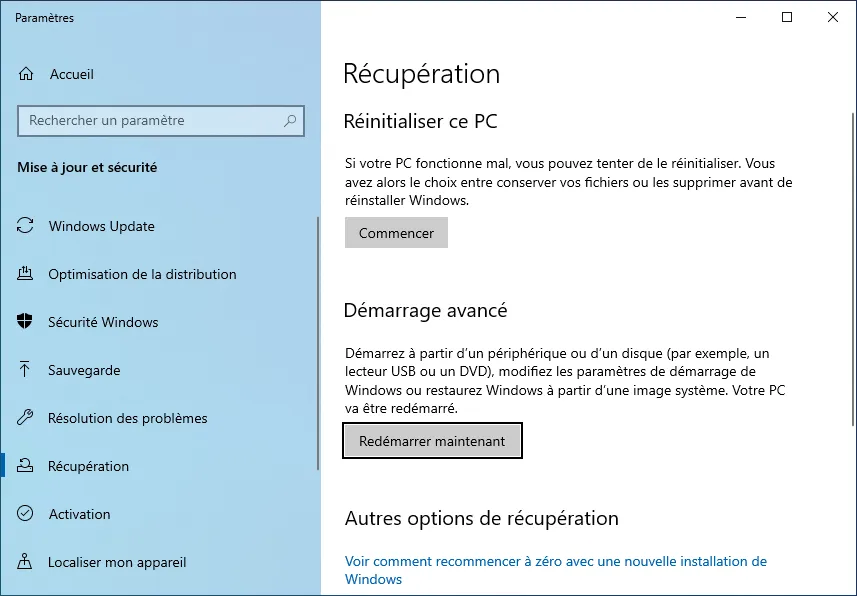Click the Activation checkmark icon
Viewport: 857px width, 596px height.
pos(26,514)
